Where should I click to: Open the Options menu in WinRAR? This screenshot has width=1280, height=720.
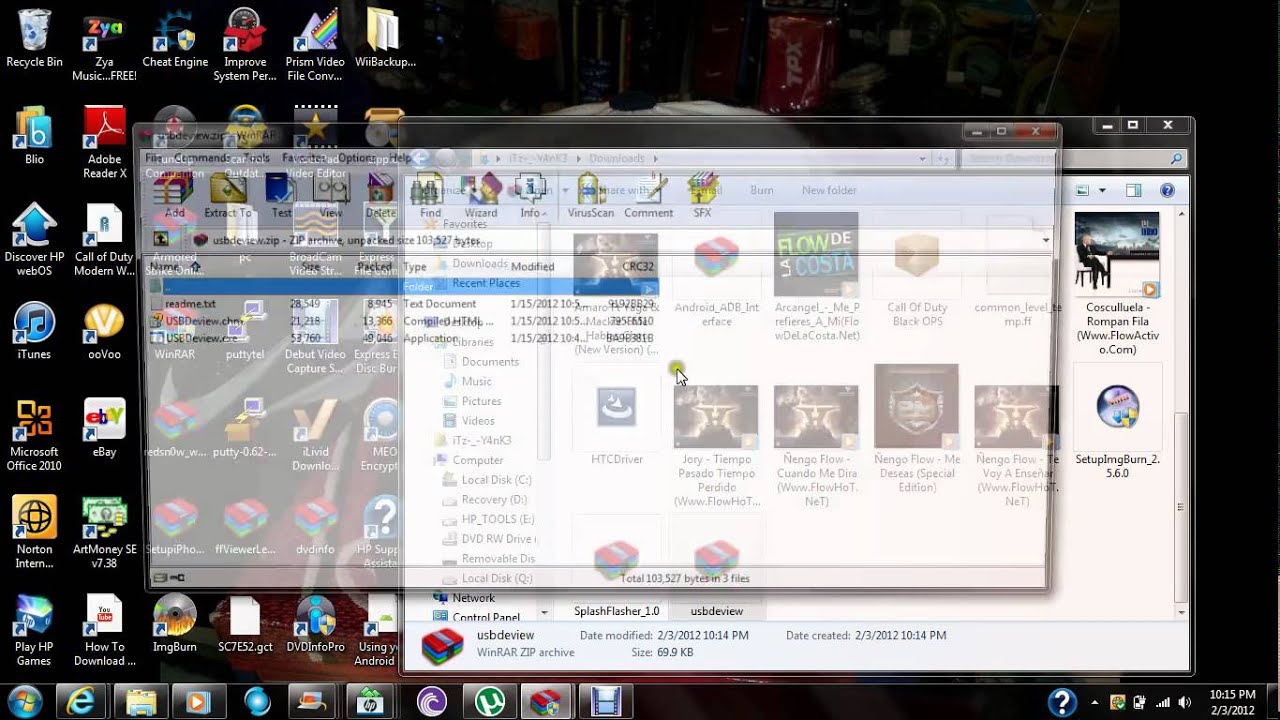(x=356, y=158)
